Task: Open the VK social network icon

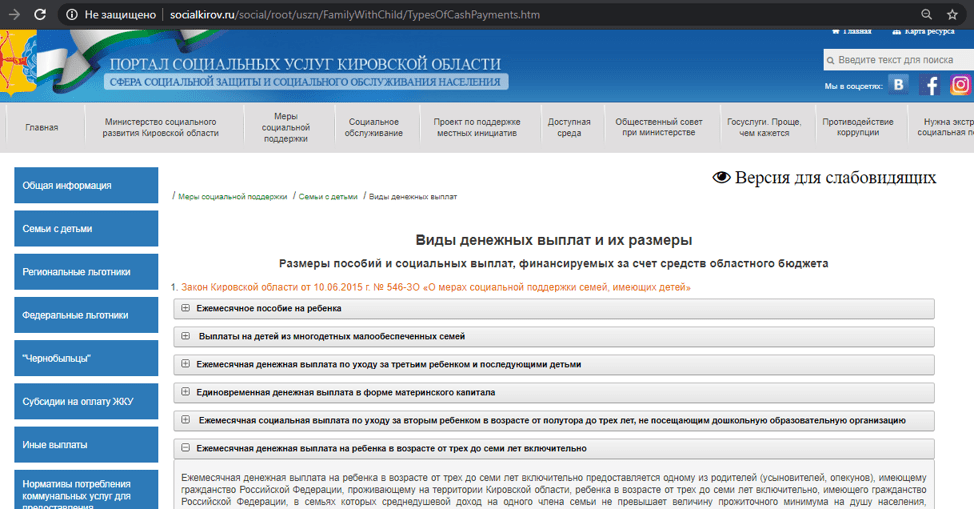Action: [898, 85]
